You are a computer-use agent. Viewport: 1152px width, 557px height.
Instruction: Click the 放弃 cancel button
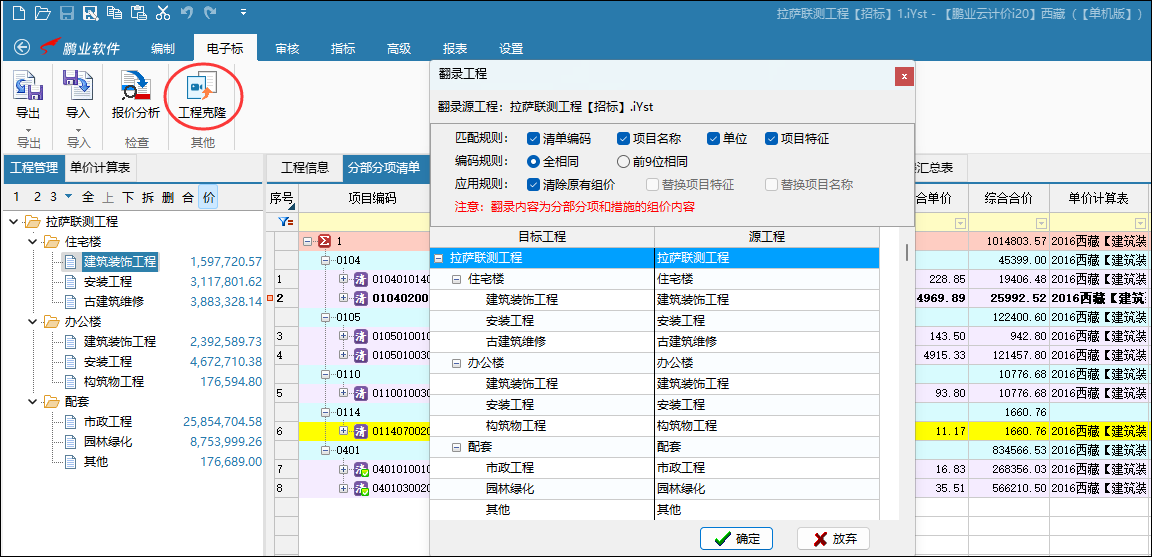point(833,539)
